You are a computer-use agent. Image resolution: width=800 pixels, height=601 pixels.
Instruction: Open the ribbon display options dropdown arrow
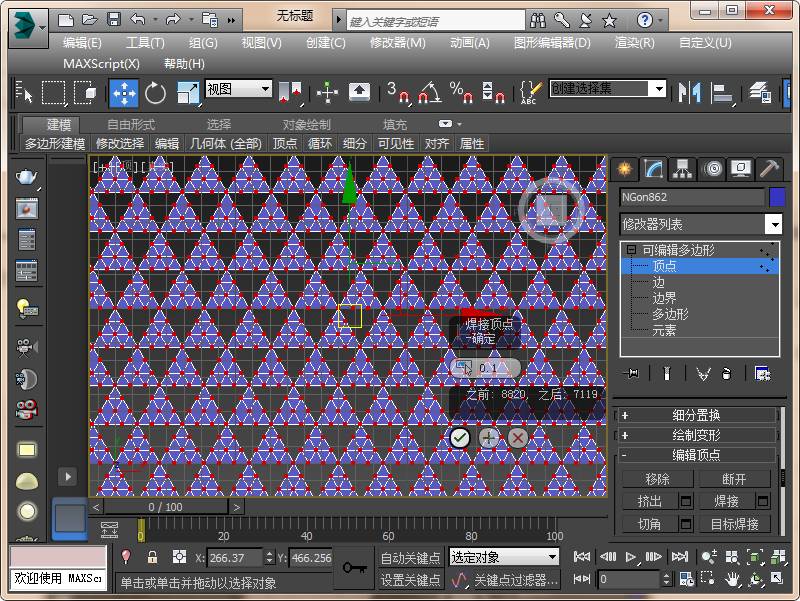point(459,124)
